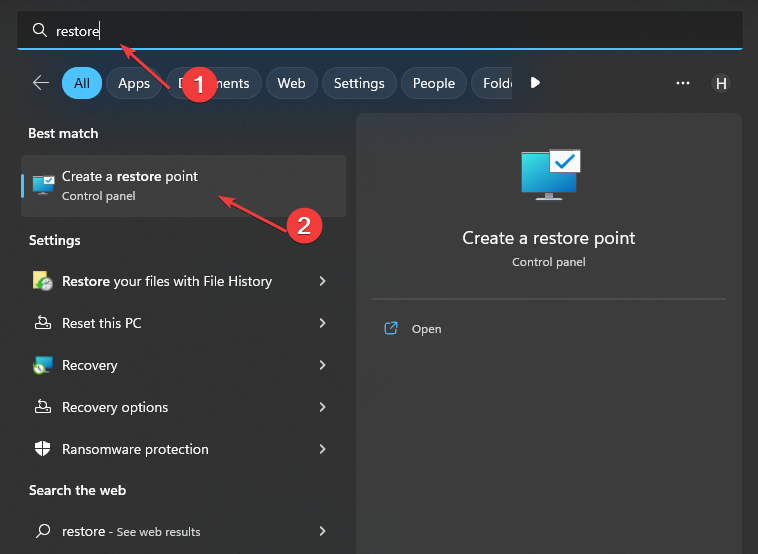Select the All filter tab

82,83
